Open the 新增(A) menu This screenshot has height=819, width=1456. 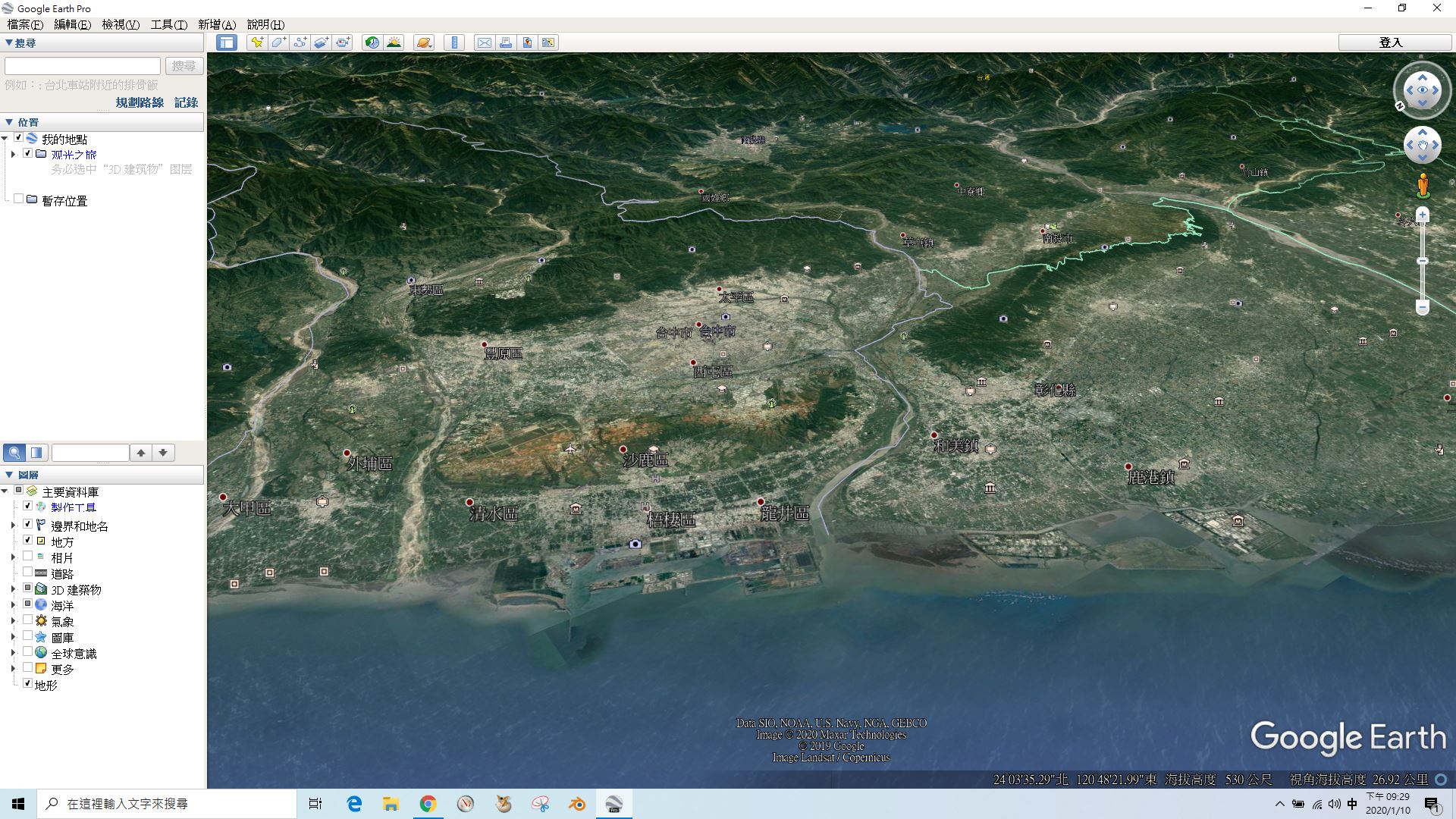[217, 25]
